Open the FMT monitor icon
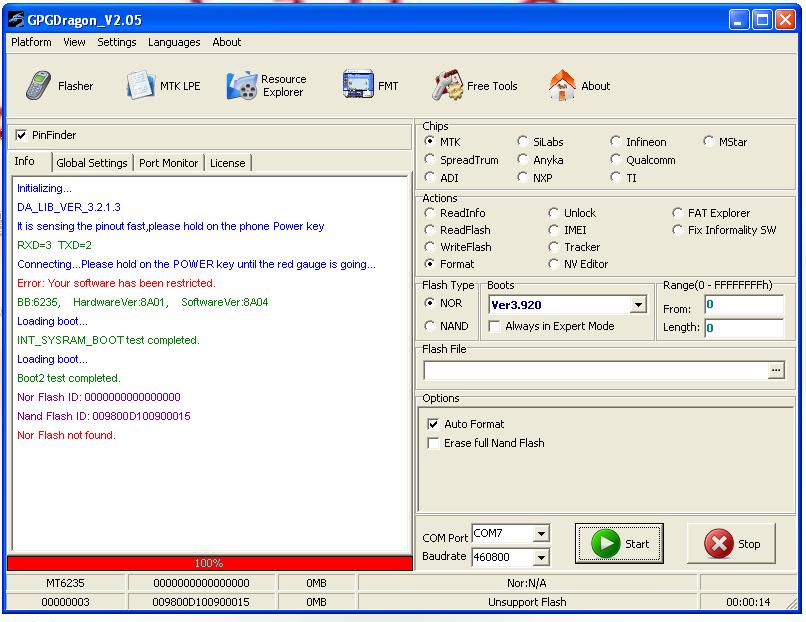Screen dimensions: 806x622 click(x=358, y=84)
